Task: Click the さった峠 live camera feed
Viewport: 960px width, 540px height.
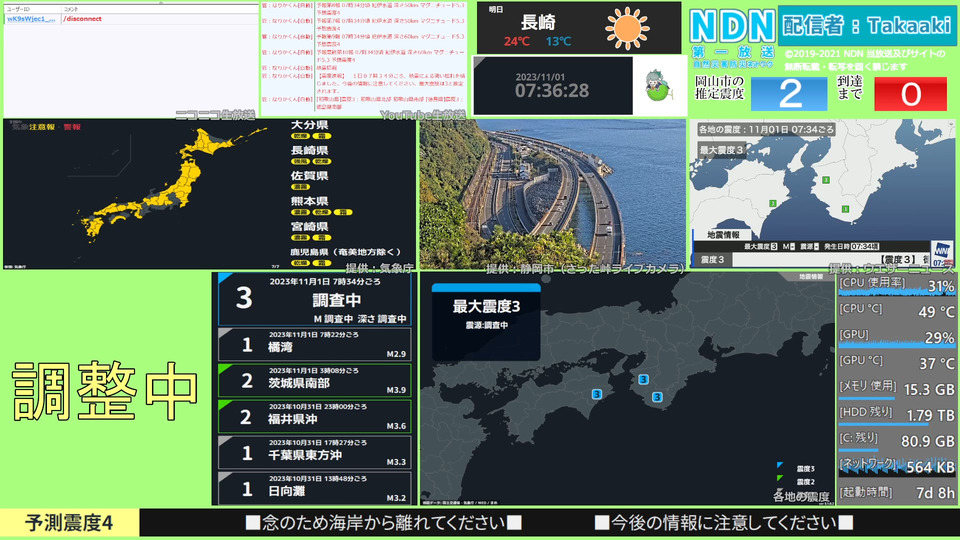Action: coord(552,194)
